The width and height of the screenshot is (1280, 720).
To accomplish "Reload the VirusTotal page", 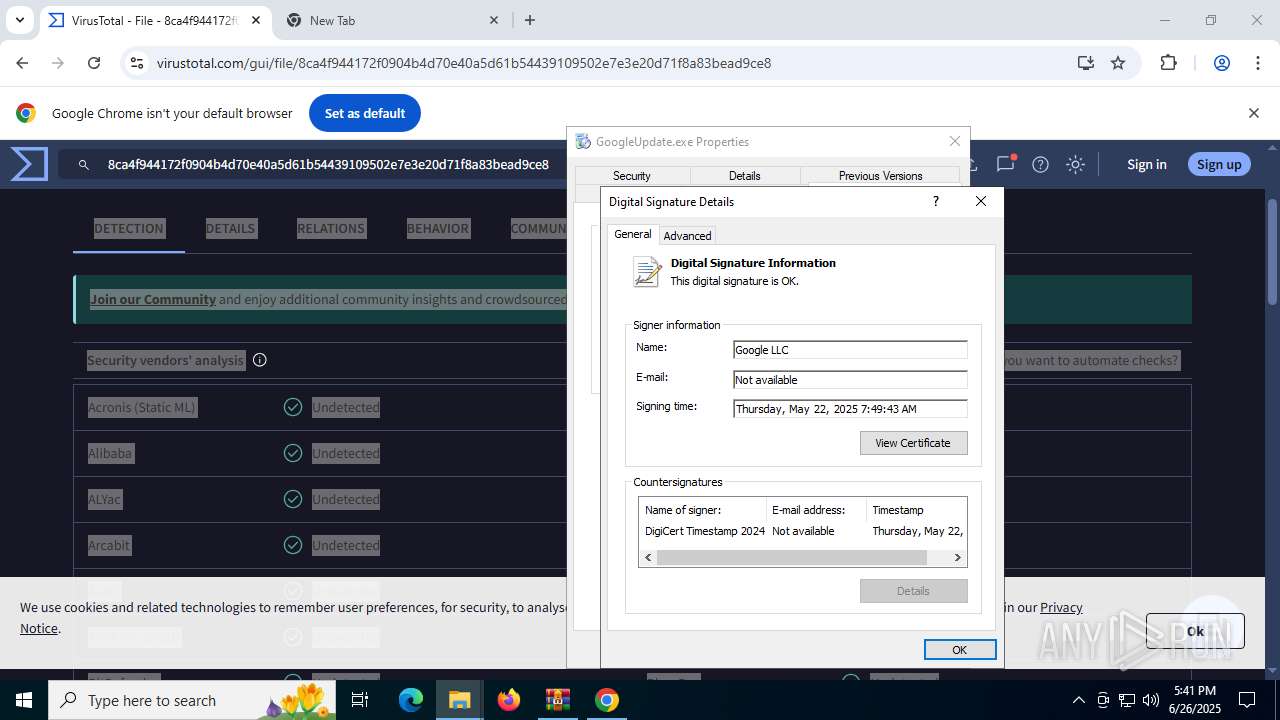I will coord(94,63).
